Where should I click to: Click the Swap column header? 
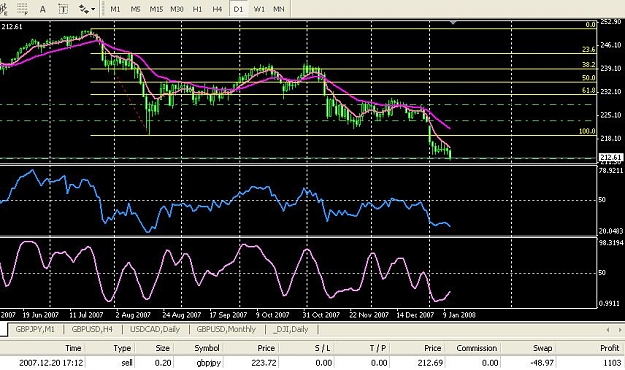click(x=542, y=348)
